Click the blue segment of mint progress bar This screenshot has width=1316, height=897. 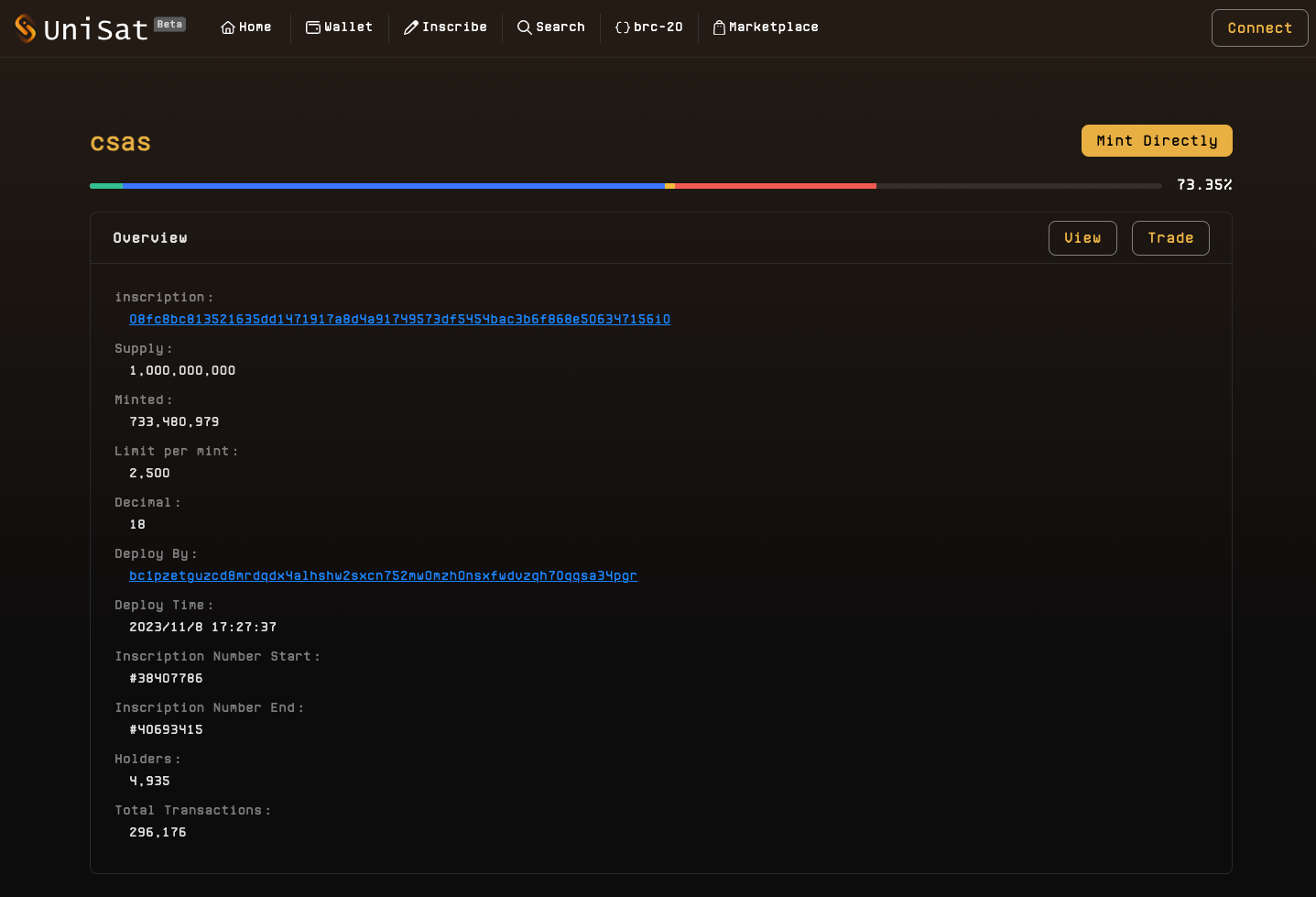[x=394, y=186]
